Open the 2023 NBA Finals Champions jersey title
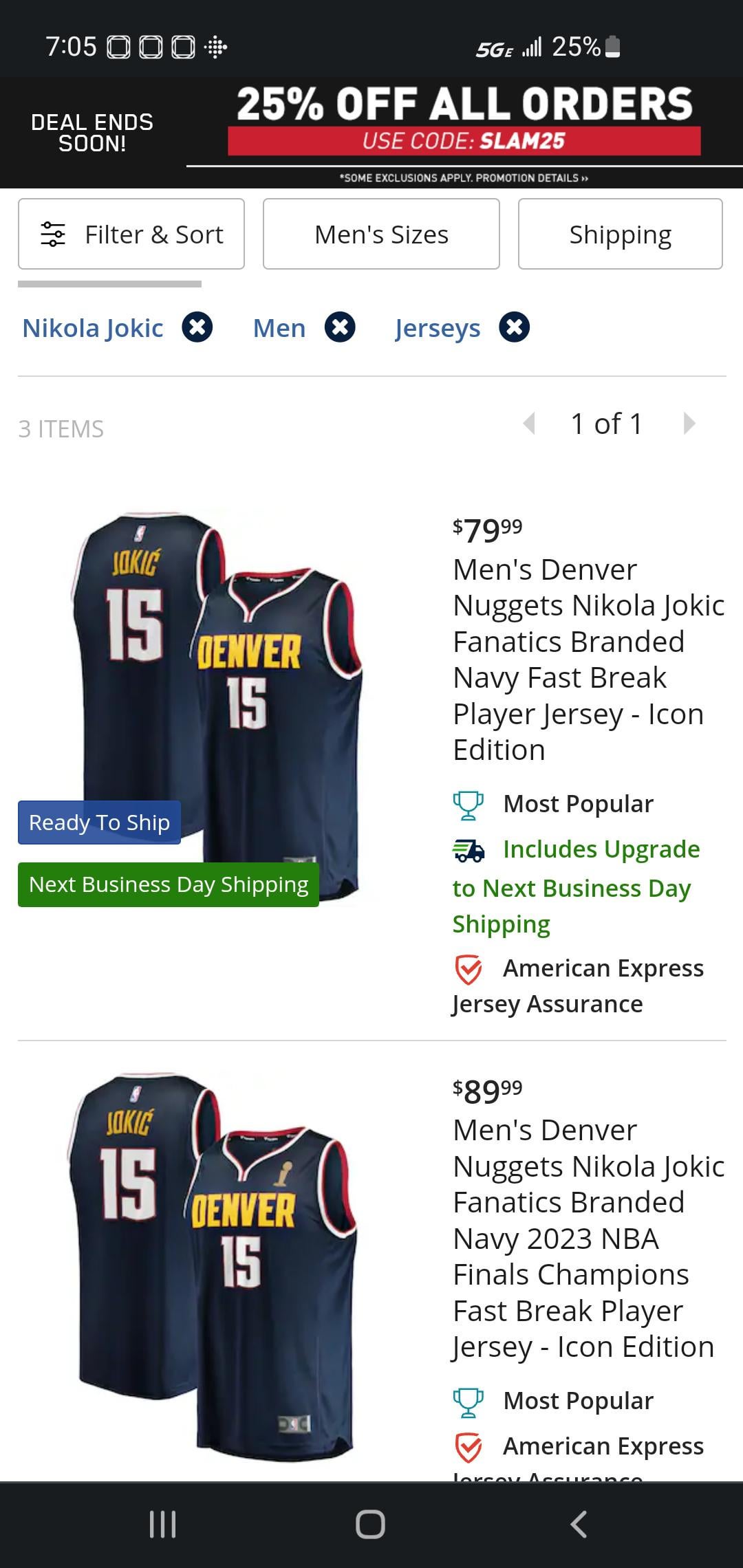The width and height of the screenshot is (743, 1568). tap(588, 1239)
